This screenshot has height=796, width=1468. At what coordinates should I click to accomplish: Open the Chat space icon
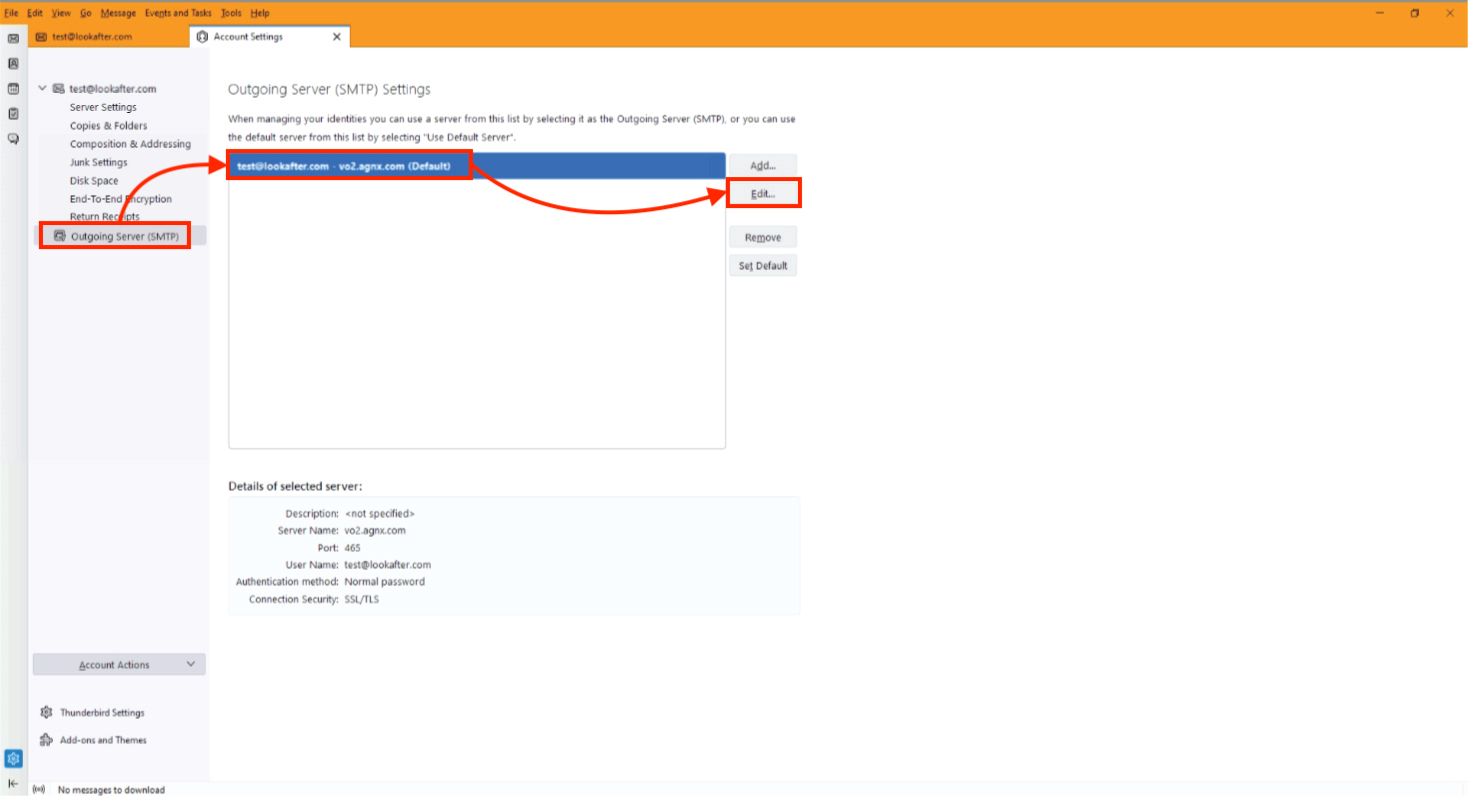click(13, 139)
